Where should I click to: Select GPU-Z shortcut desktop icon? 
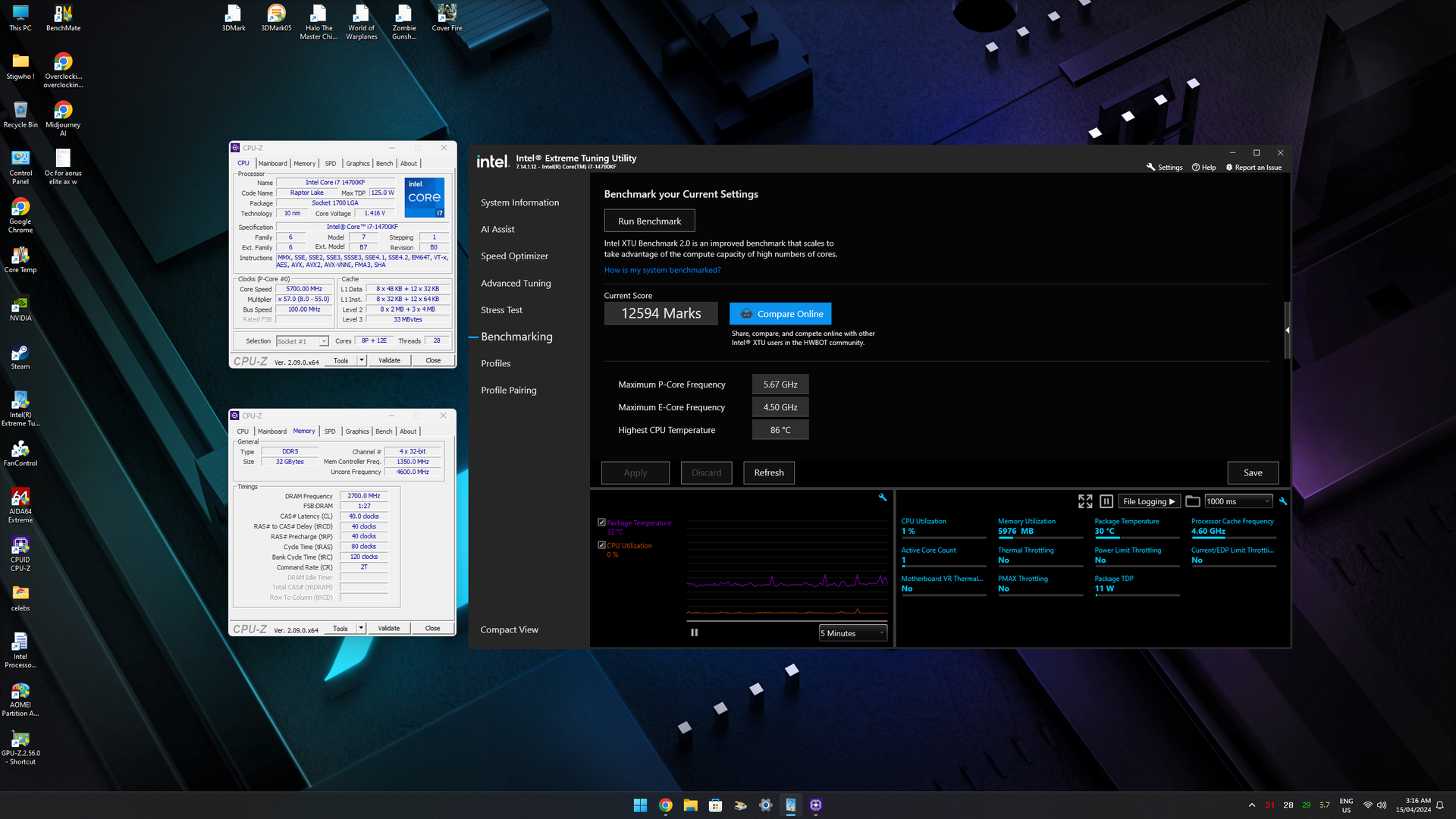point(20,748)
